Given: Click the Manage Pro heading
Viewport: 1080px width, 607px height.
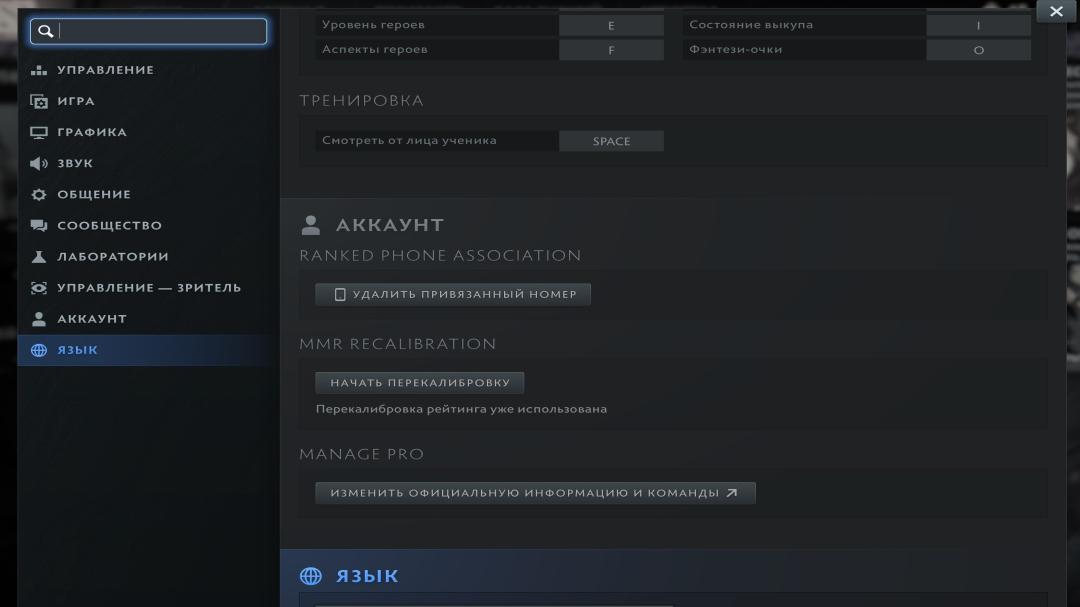Looking at the screenshot, I should pos(362,454).
